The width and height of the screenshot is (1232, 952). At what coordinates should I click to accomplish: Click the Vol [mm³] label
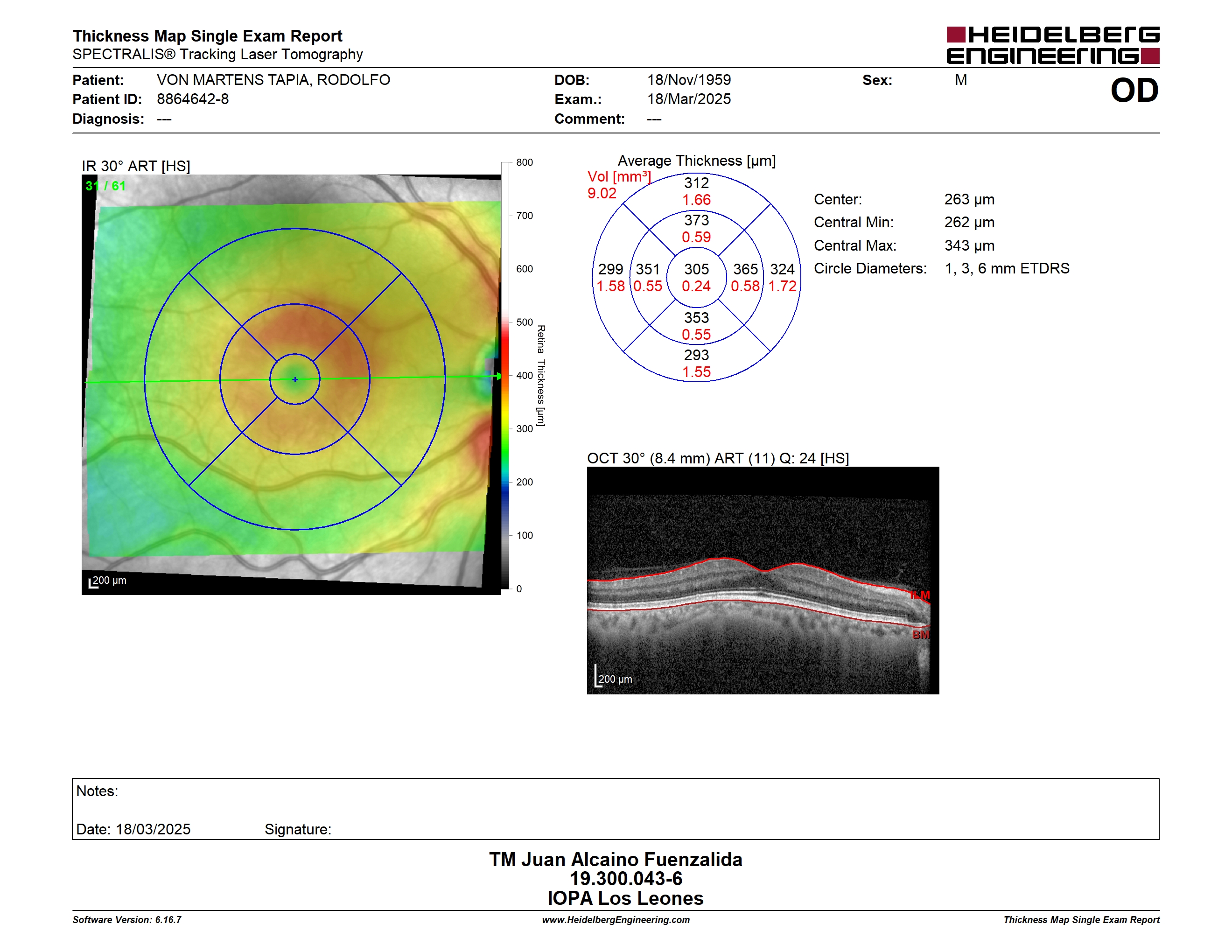click(x=619, y=176)
